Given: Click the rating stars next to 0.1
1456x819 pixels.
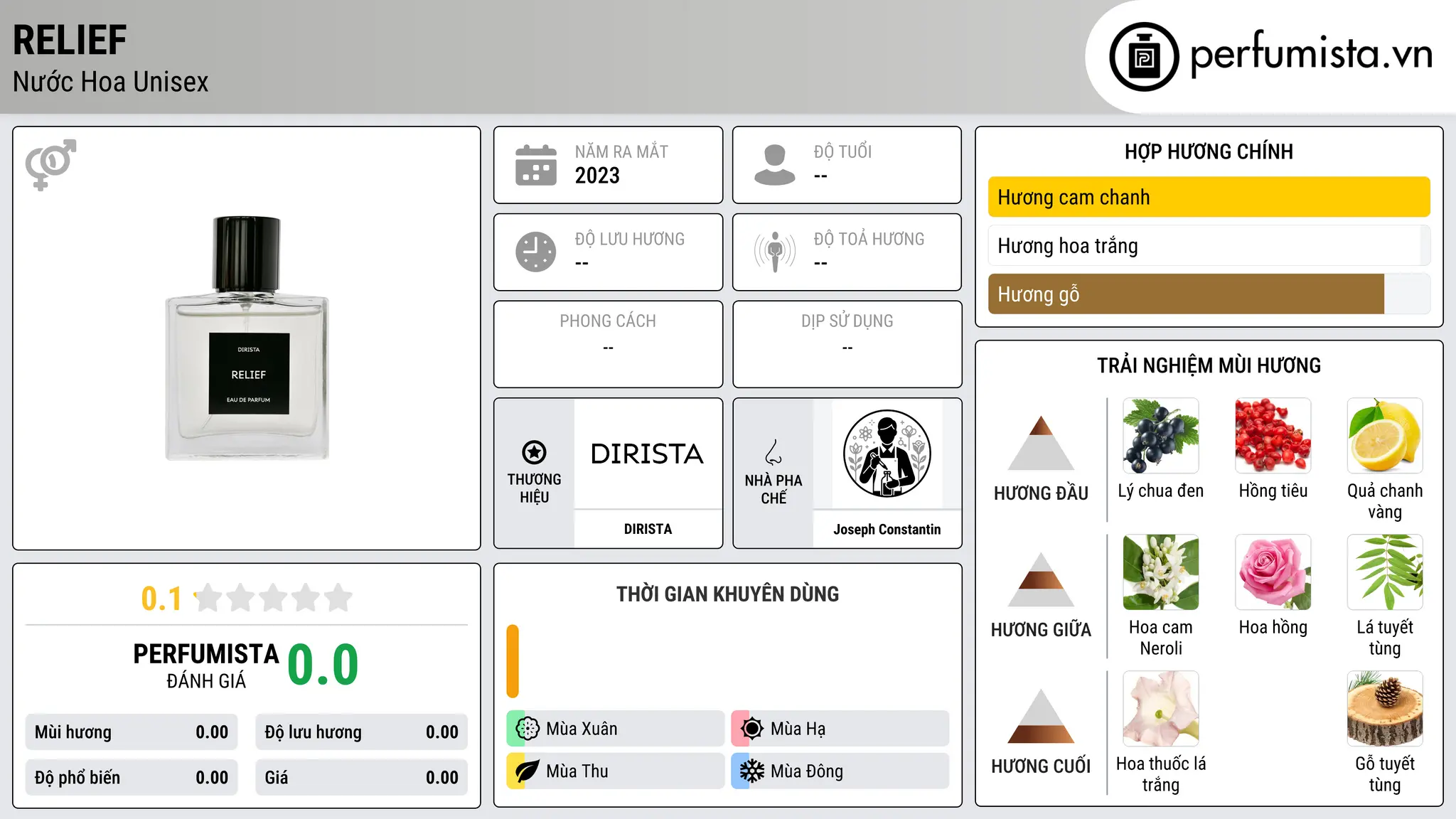Looking at the screenshot, I should [273, 598].
